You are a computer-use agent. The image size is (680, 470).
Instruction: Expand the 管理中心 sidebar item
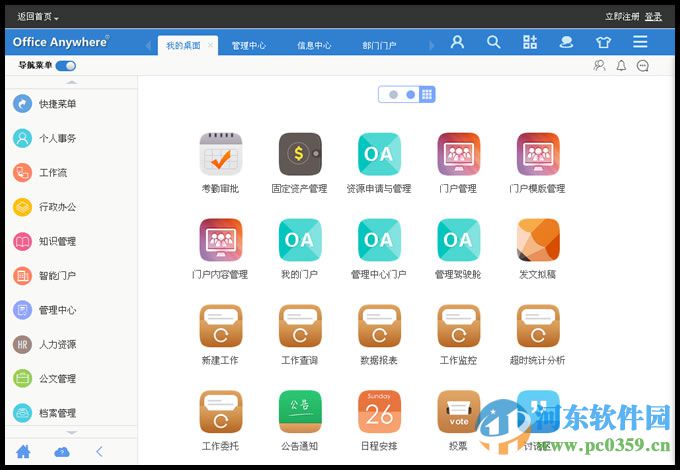pyautogui.click(x=72, y=310)
